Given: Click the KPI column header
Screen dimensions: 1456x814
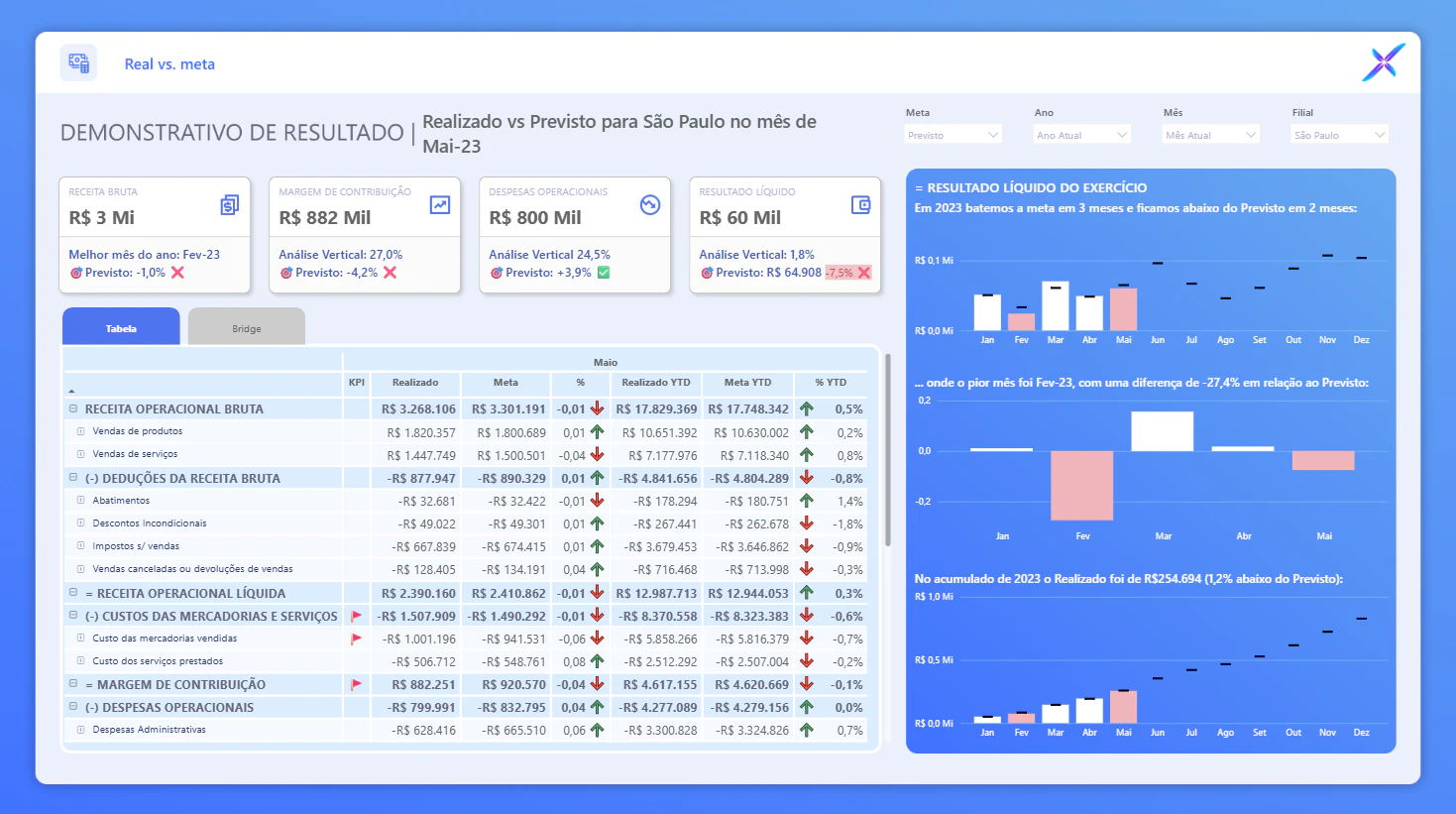Looking at the screenshot, I should [357, 383].
